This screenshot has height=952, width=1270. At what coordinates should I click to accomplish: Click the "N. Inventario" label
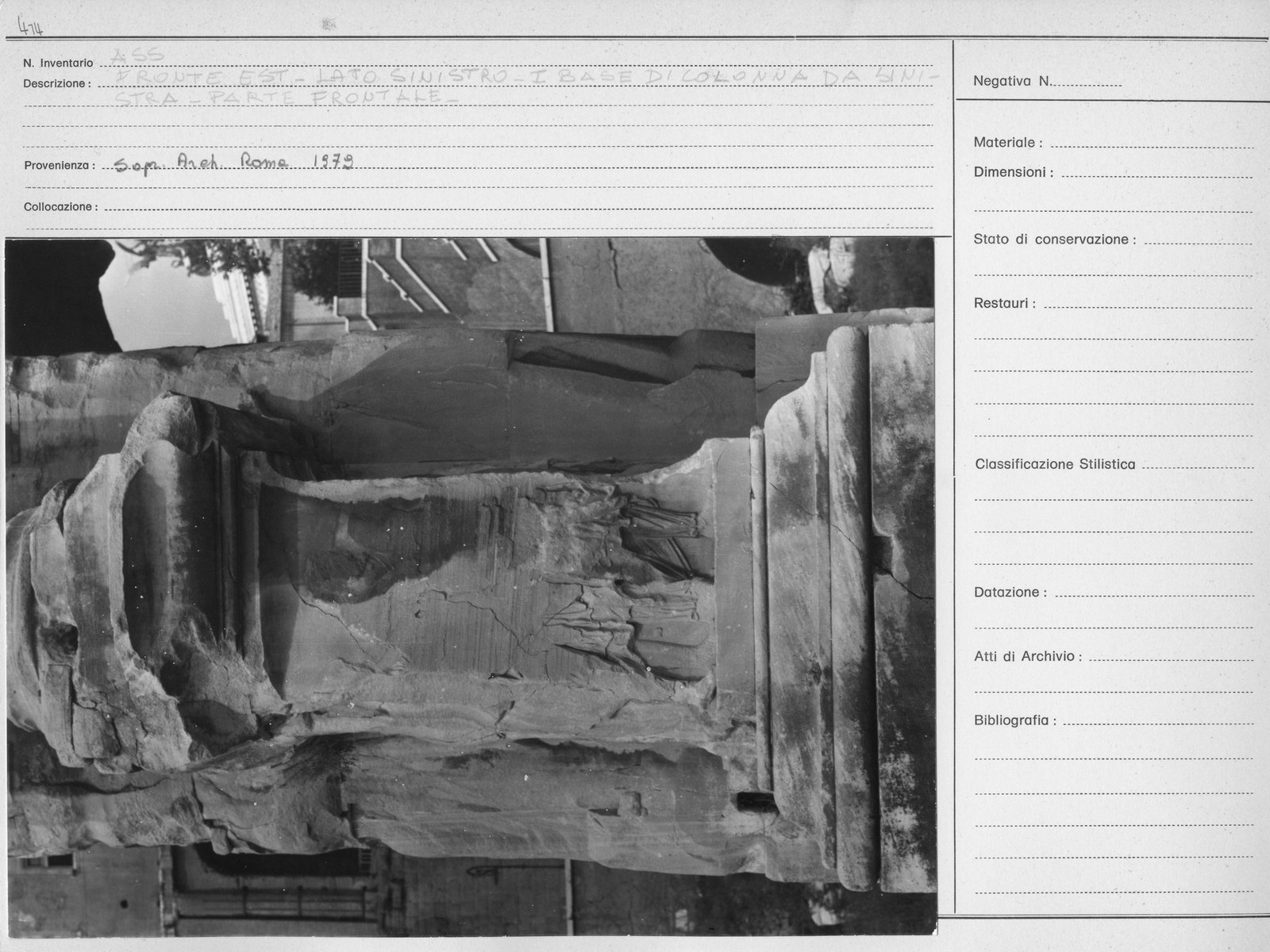click(x=58, y=63)
